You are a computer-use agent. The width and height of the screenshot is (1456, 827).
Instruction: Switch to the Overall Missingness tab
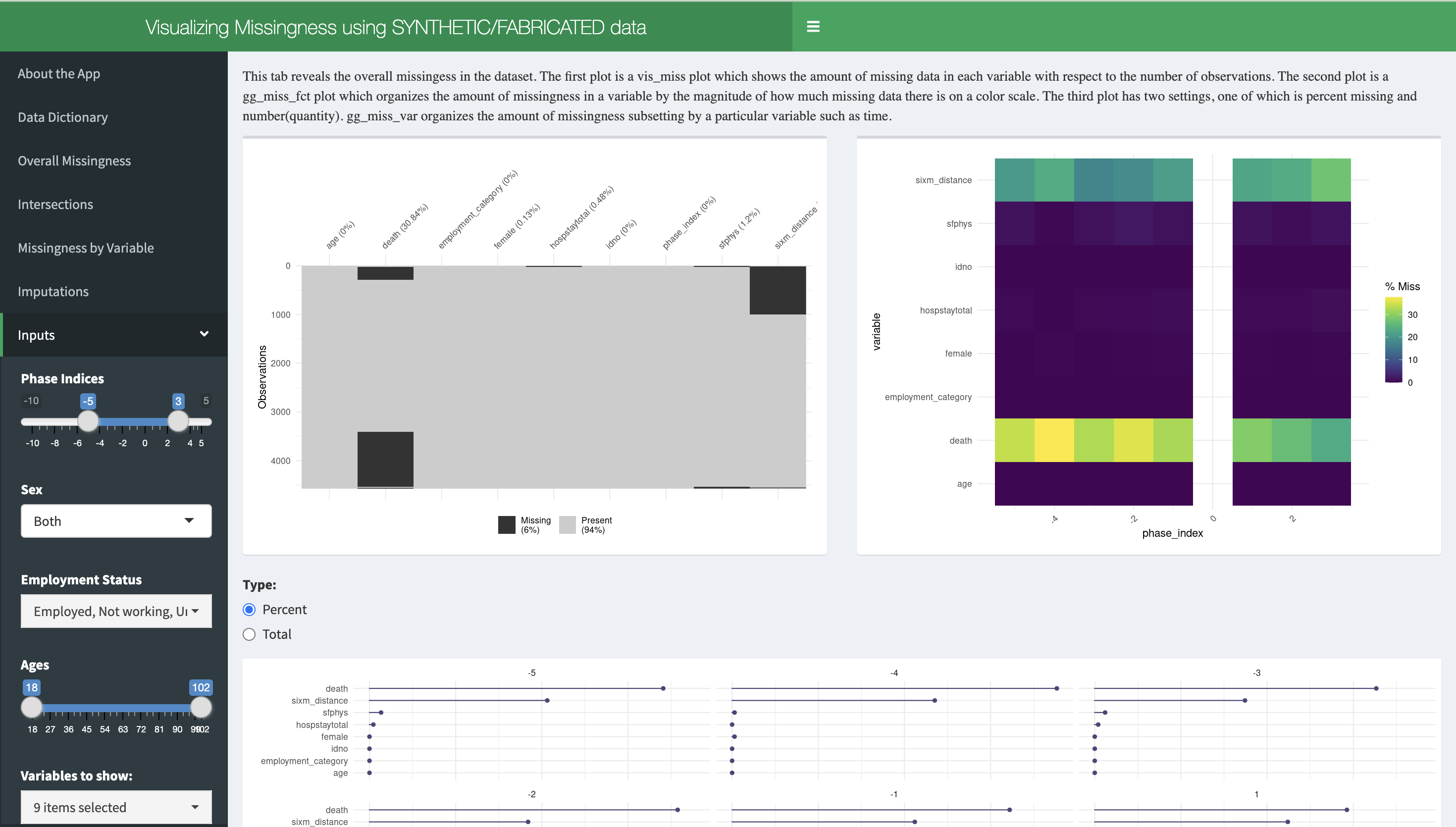pos(74,161)
